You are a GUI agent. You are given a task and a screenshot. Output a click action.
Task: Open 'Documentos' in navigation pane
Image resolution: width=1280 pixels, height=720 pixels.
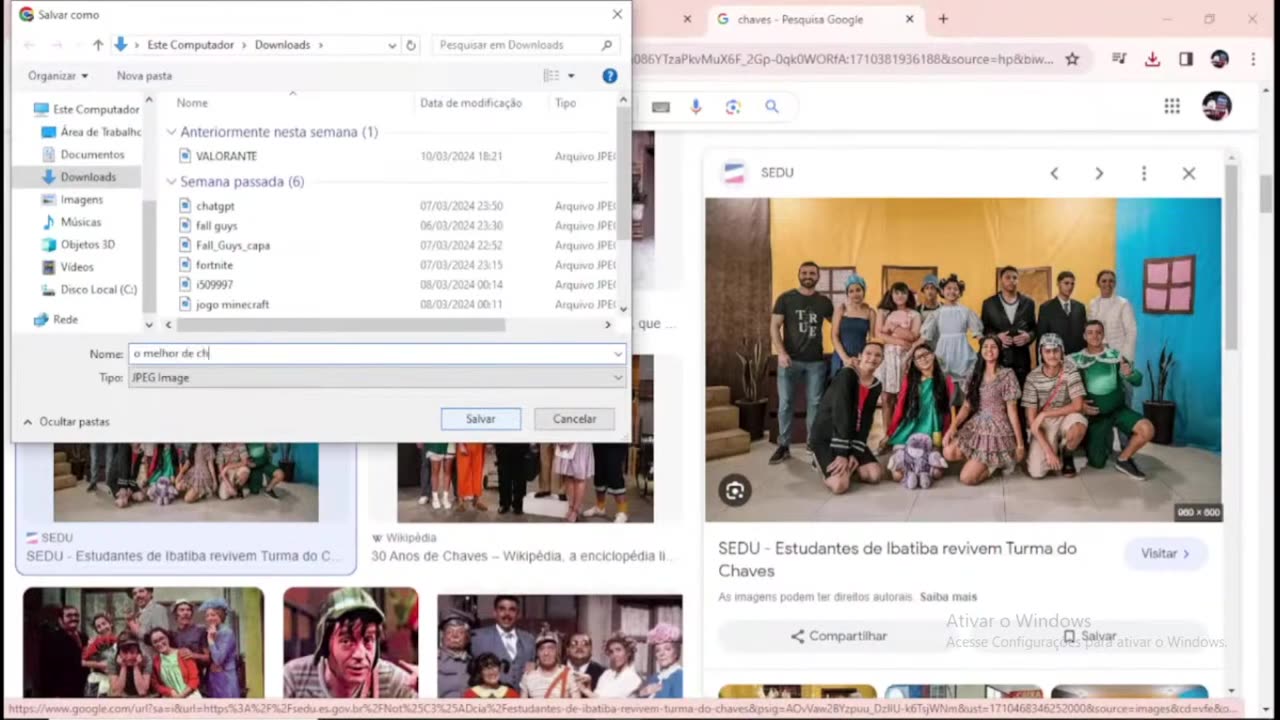point(92,155)
